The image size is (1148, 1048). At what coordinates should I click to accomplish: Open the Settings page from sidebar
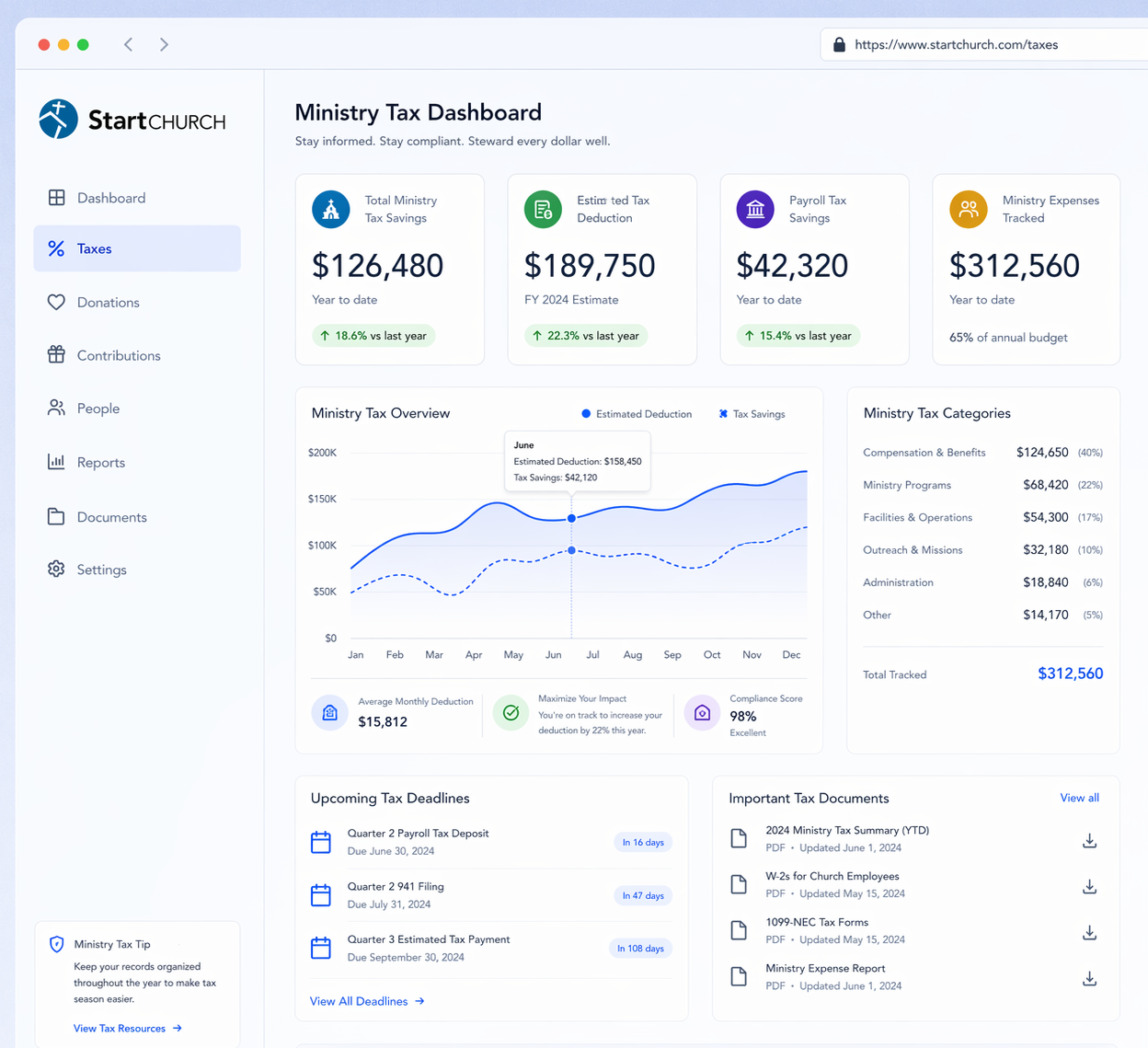[x=101, y=570]
